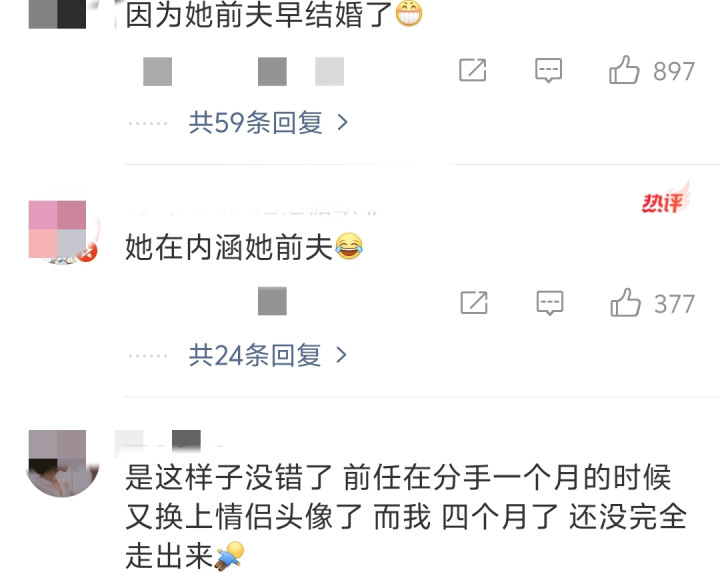720x580 pixels.
Task: Click chevron next to 共59条回复
Action: pyautogui.click(x=343, y=122)
